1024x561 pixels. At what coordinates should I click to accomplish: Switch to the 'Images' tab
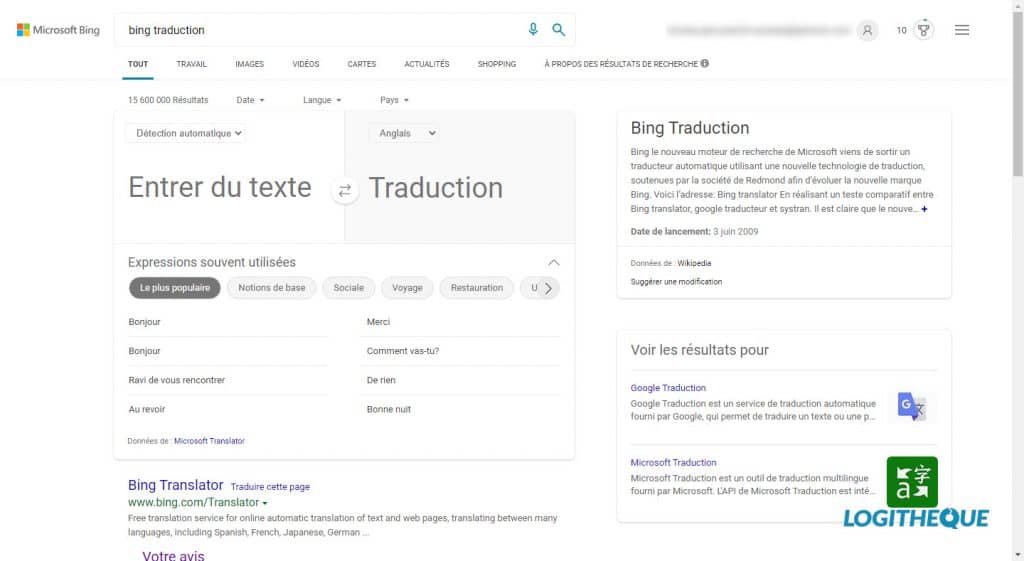tap(249, 64)
